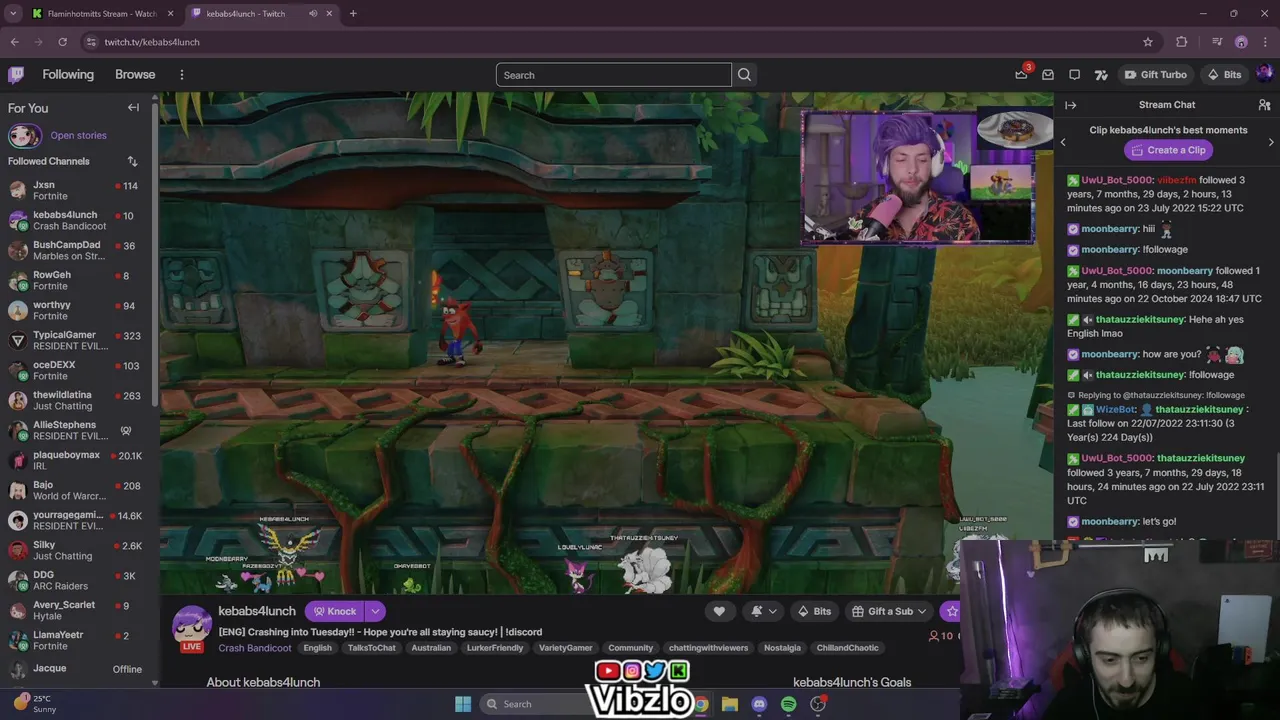Focus the Twitch search field

coord(614,75)
